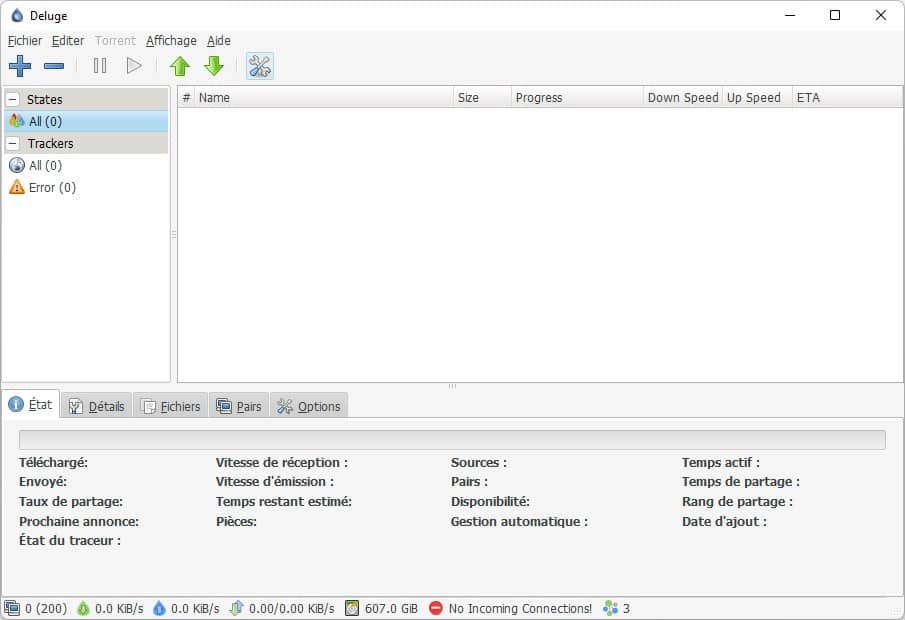
Task: Click the No Incoming Connections! status text
Action: click(x=520, y=608)
